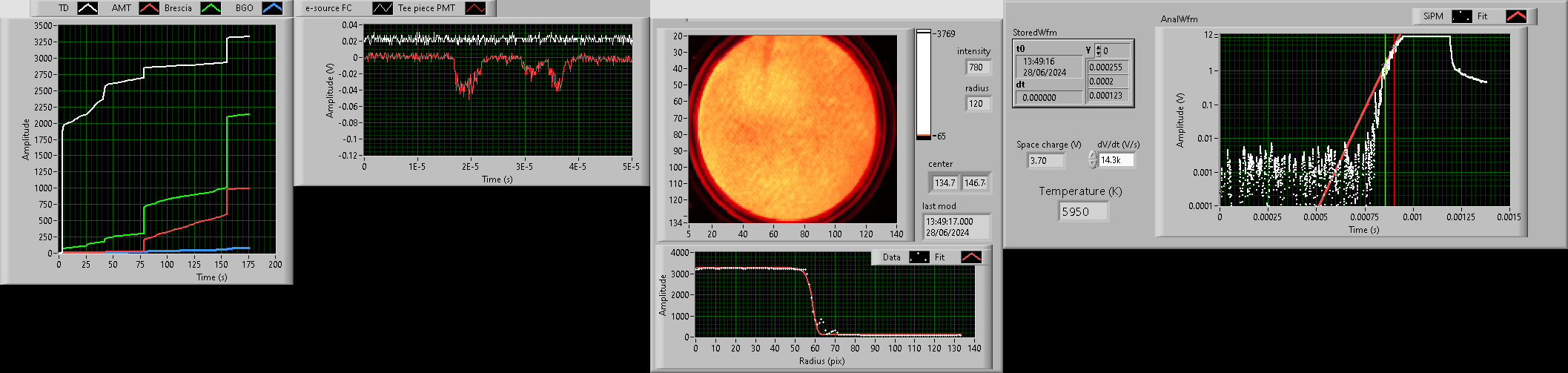Click the dV/dt value field showing 14.3k
The image size is (1568, 373).
click(x=1116, y=160)
